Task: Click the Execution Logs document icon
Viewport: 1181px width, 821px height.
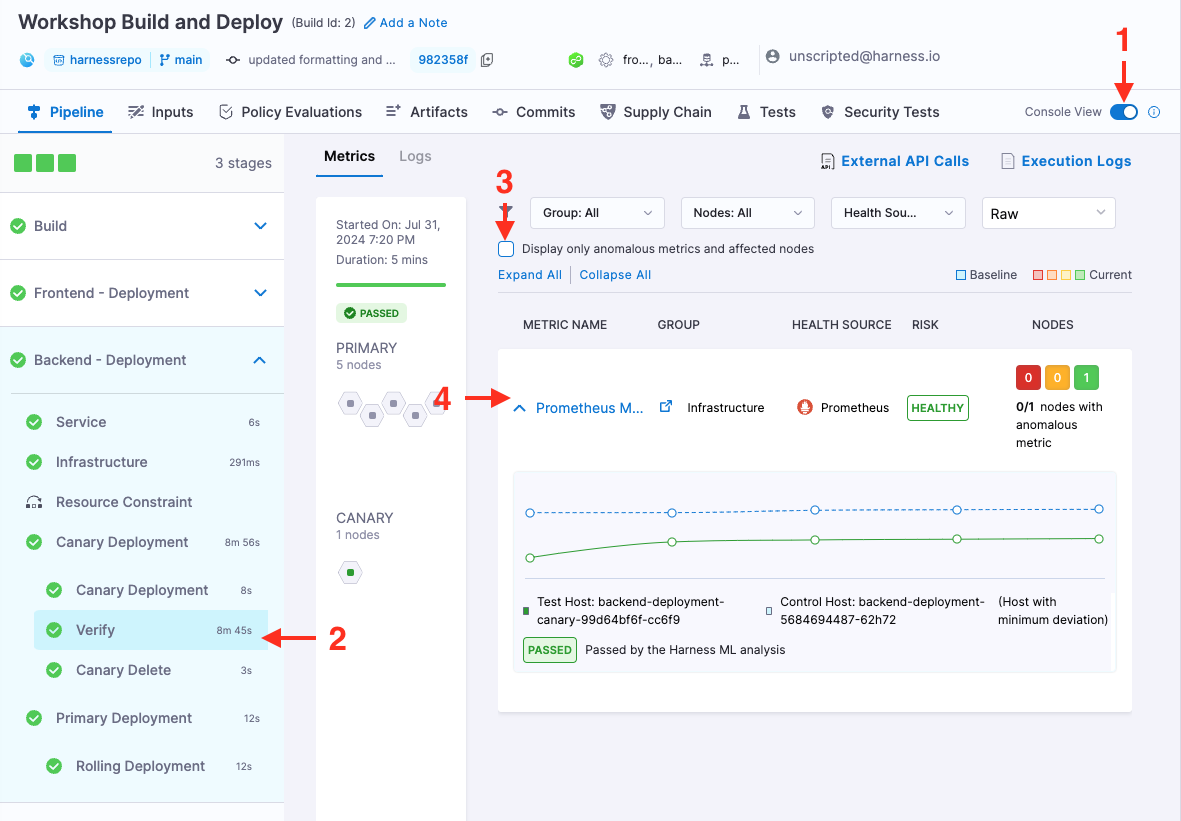Action: coord(1007,161)
